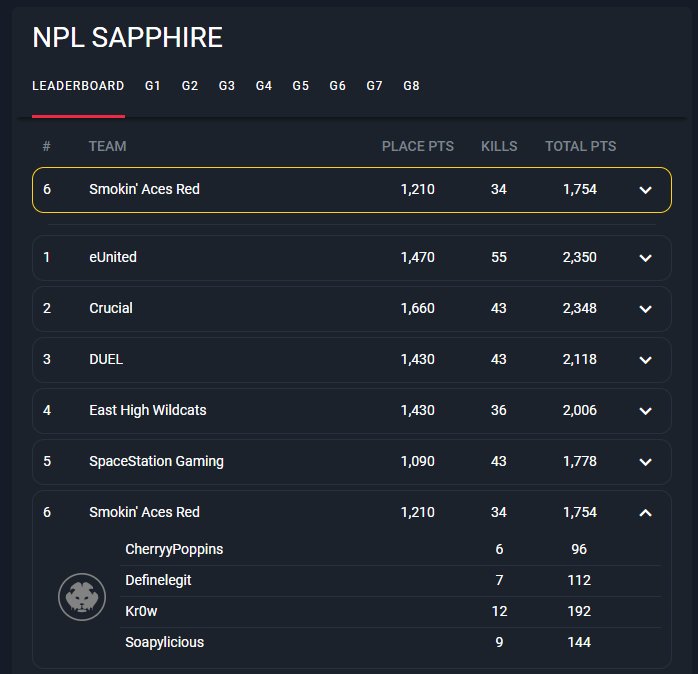Click the TEAM column header
The width and height of the screenshot is (698, 674).
click(x=107, y=146)
